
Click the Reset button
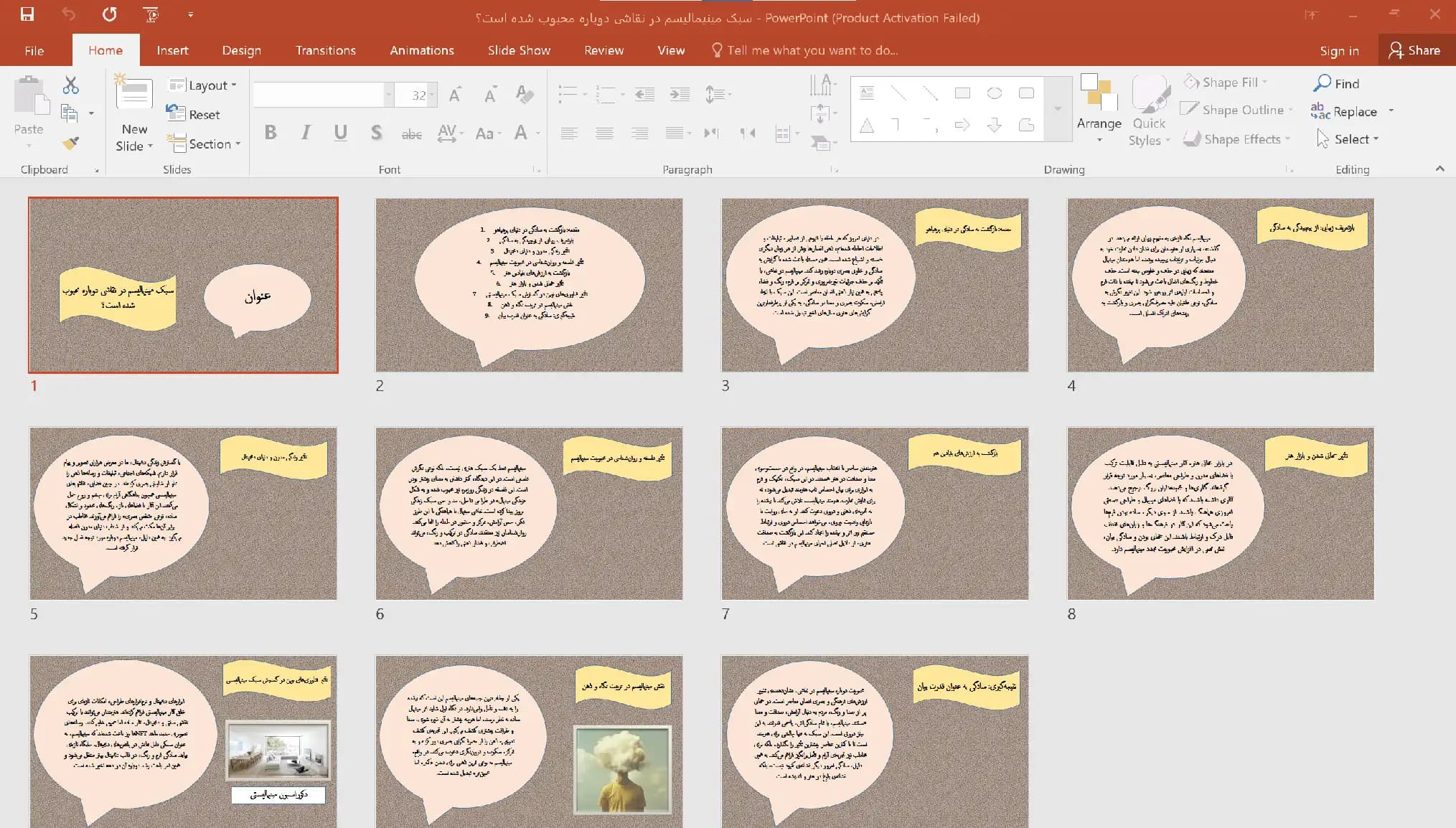click(194, 115)
